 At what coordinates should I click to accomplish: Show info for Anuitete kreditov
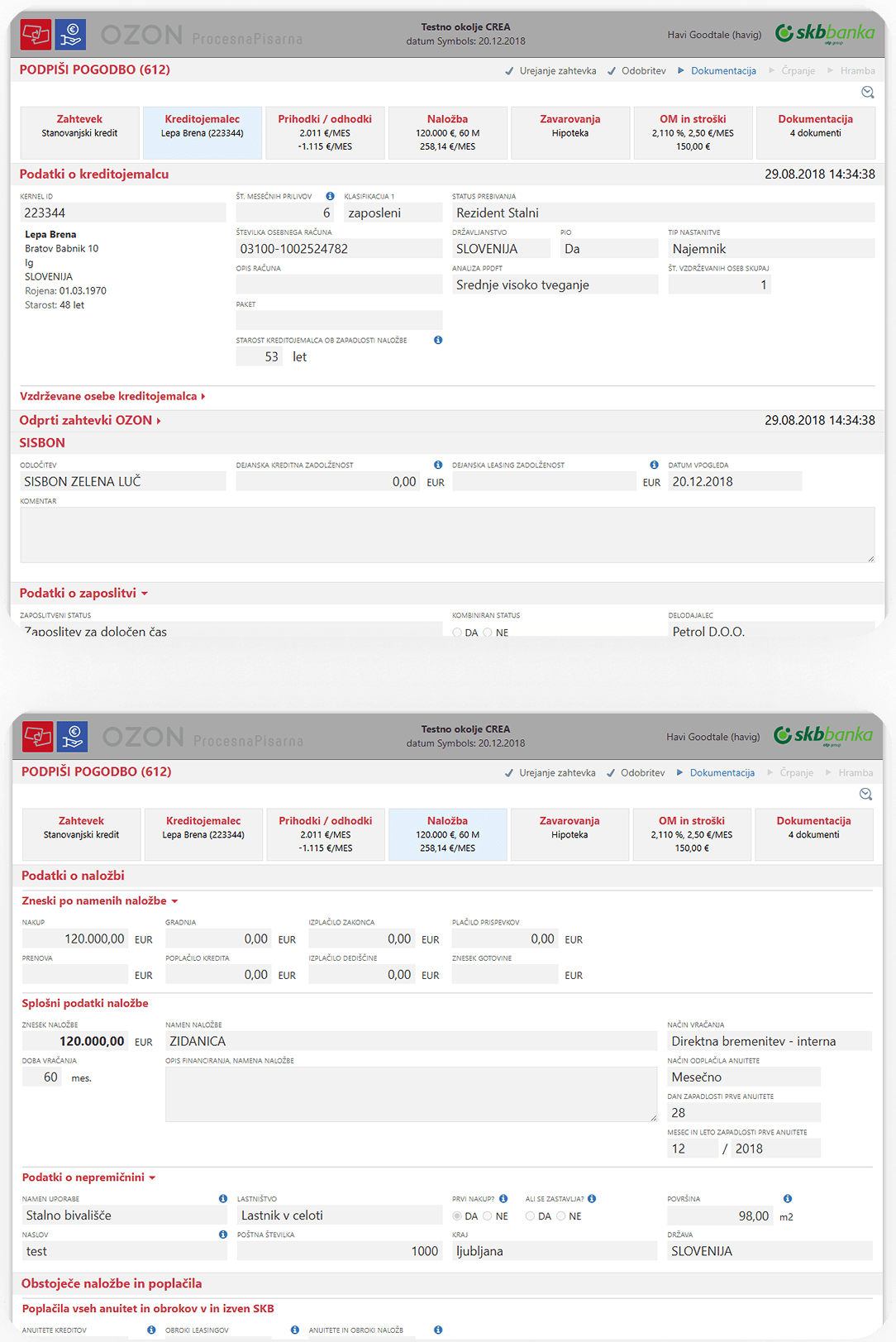coord(151,1330)
